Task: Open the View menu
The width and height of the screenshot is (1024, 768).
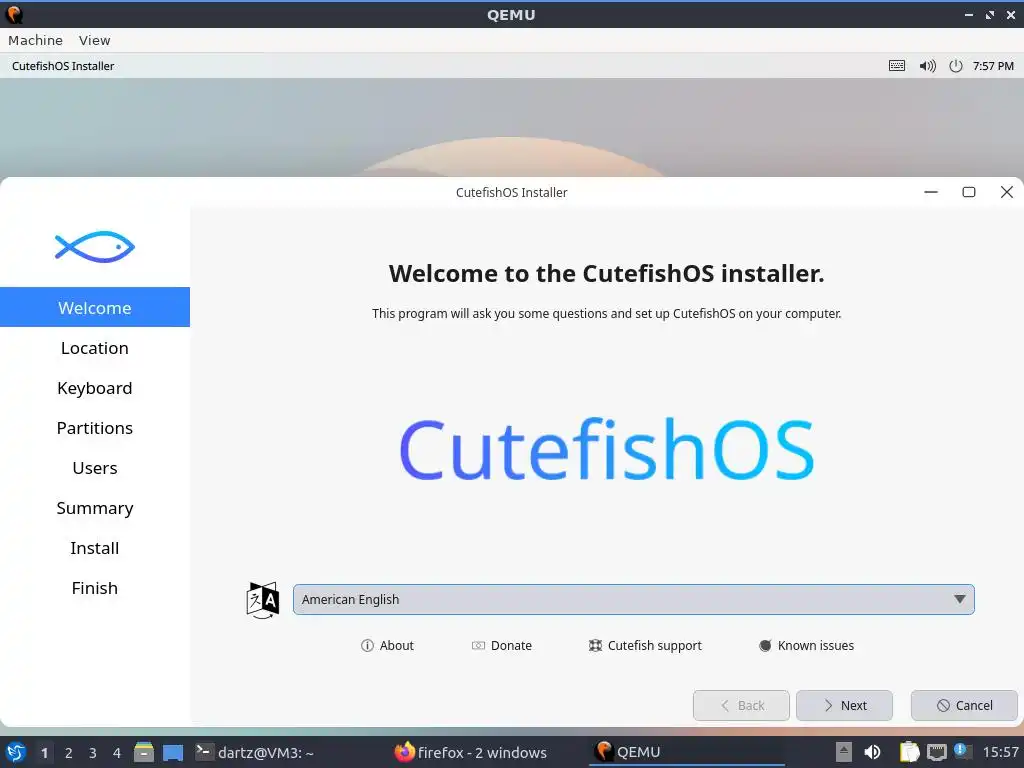Action: 95,40
